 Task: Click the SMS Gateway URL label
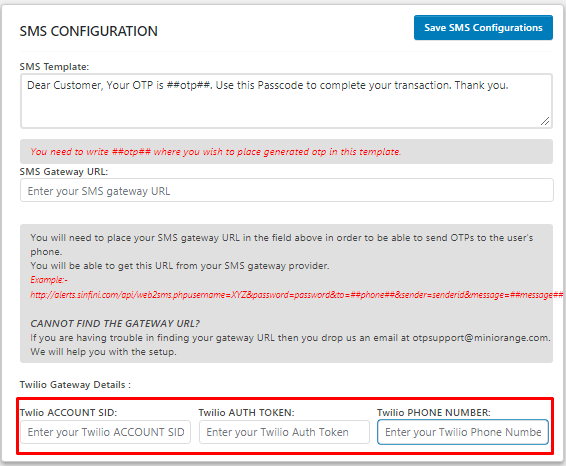click(x=64, y=171)
